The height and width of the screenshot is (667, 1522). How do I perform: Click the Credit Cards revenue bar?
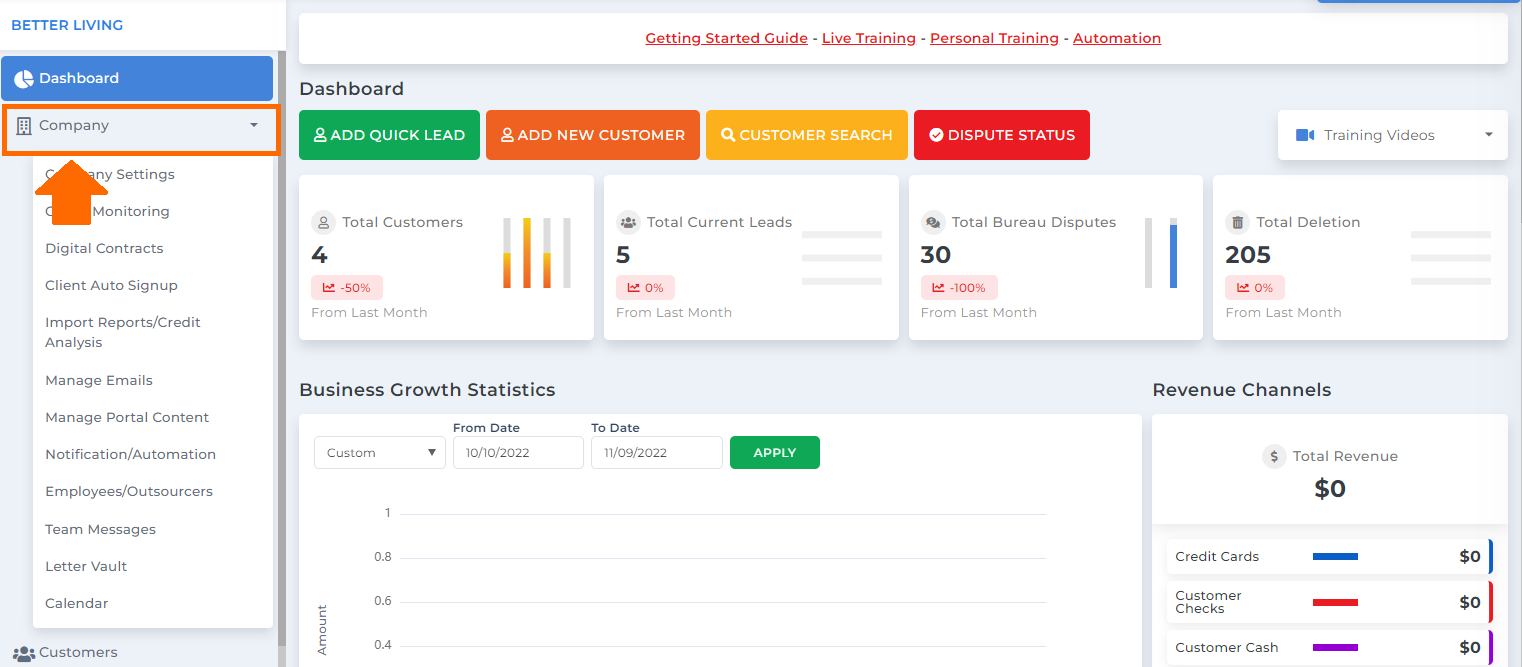coord(1335,557)
